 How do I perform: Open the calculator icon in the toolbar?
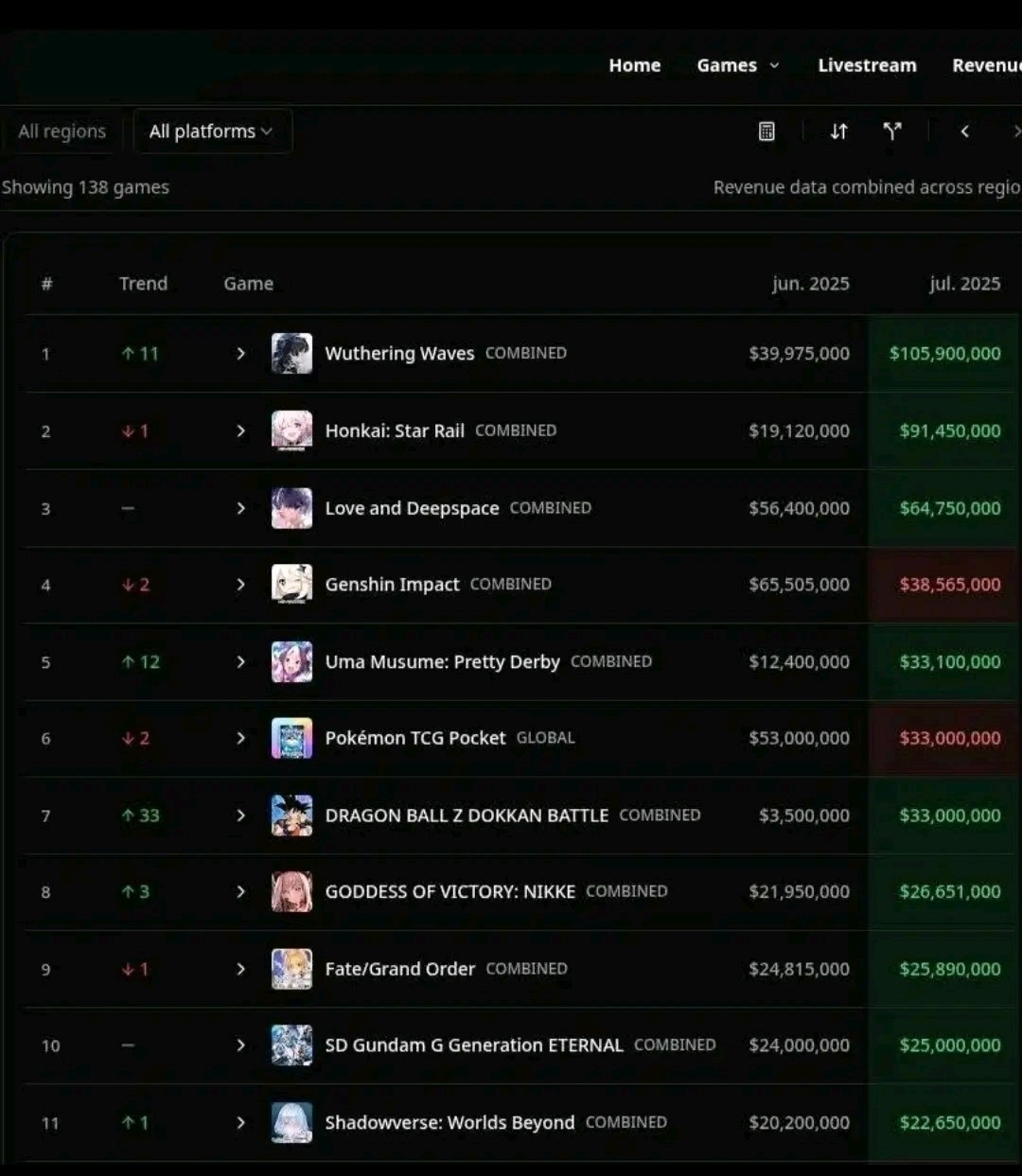pos(766,132)
